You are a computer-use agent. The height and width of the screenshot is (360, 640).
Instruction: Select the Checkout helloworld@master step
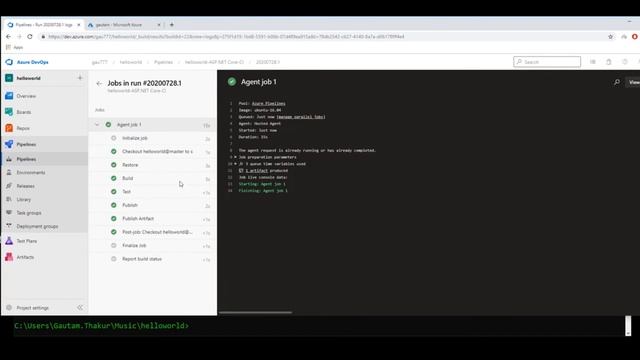coord(153,151)
